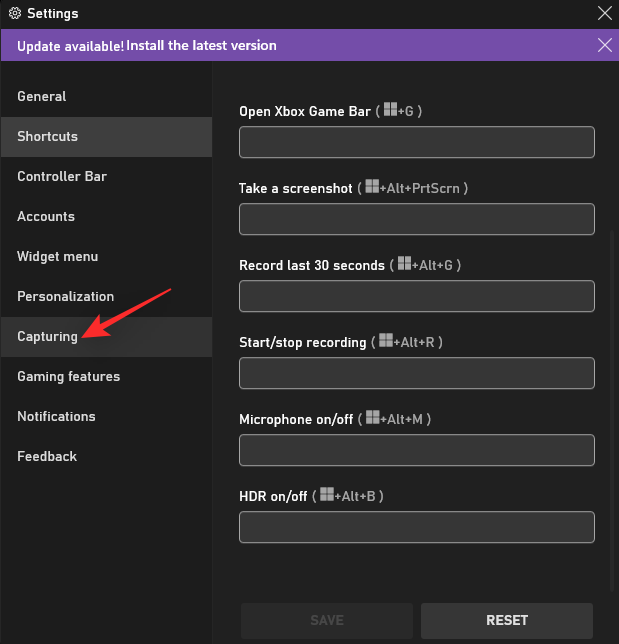619x644 pixels.
Task: Open the General settings tab
Action: [x=42, y=97]
